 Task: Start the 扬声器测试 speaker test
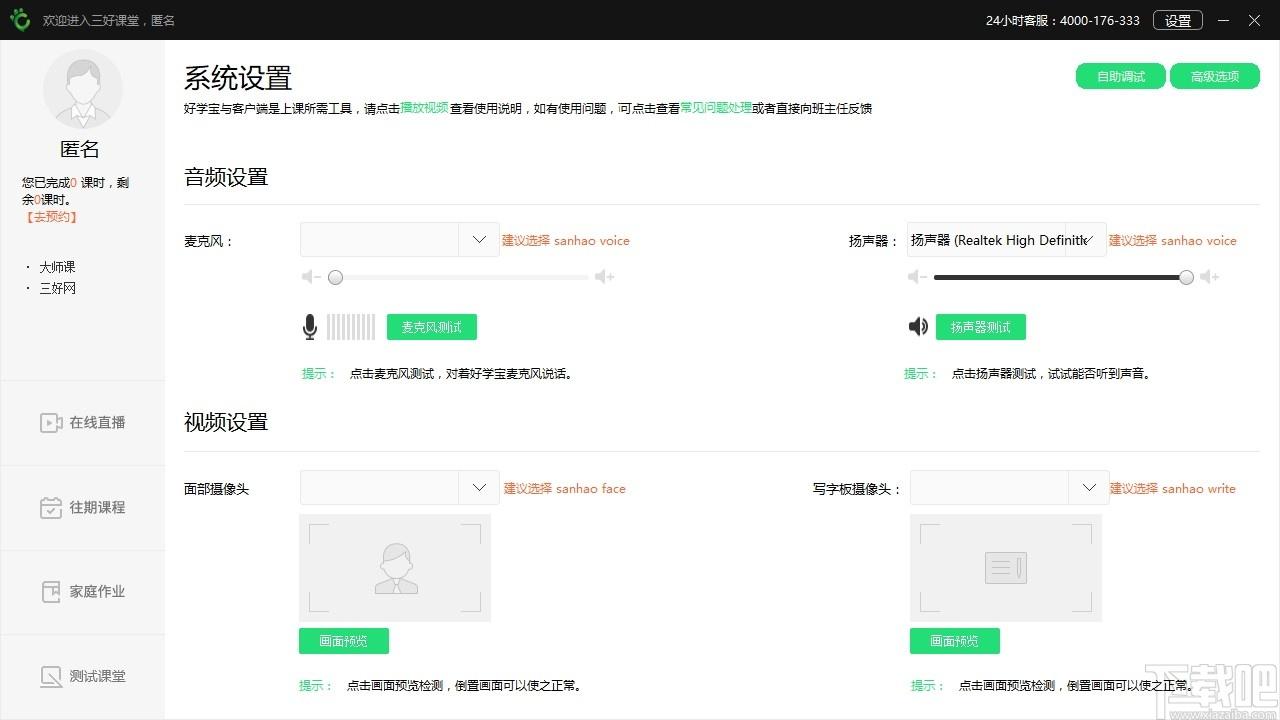[981, 327]
